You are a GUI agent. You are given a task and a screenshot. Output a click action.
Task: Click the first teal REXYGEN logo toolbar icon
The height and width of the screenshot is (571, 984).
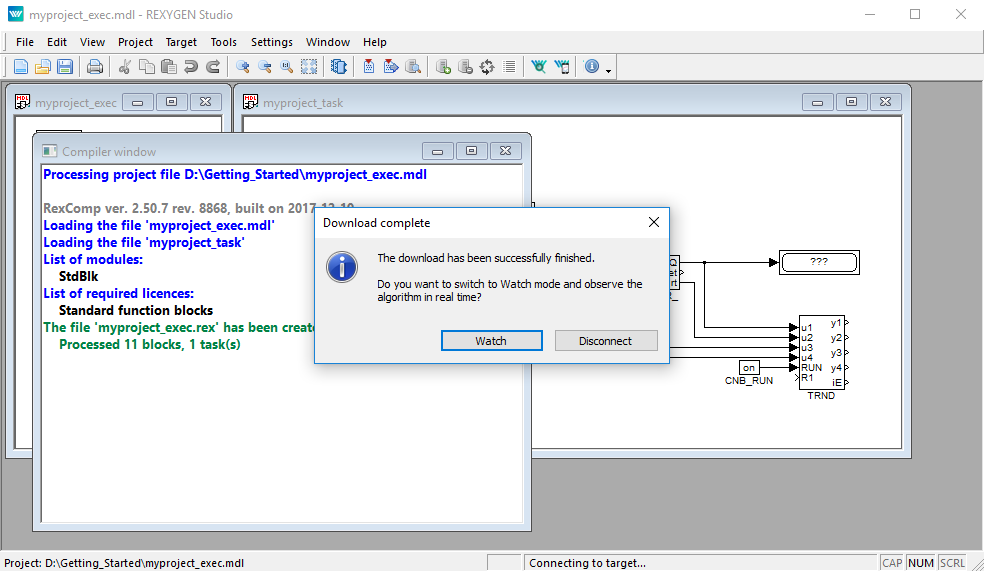[x=538, y=67]
